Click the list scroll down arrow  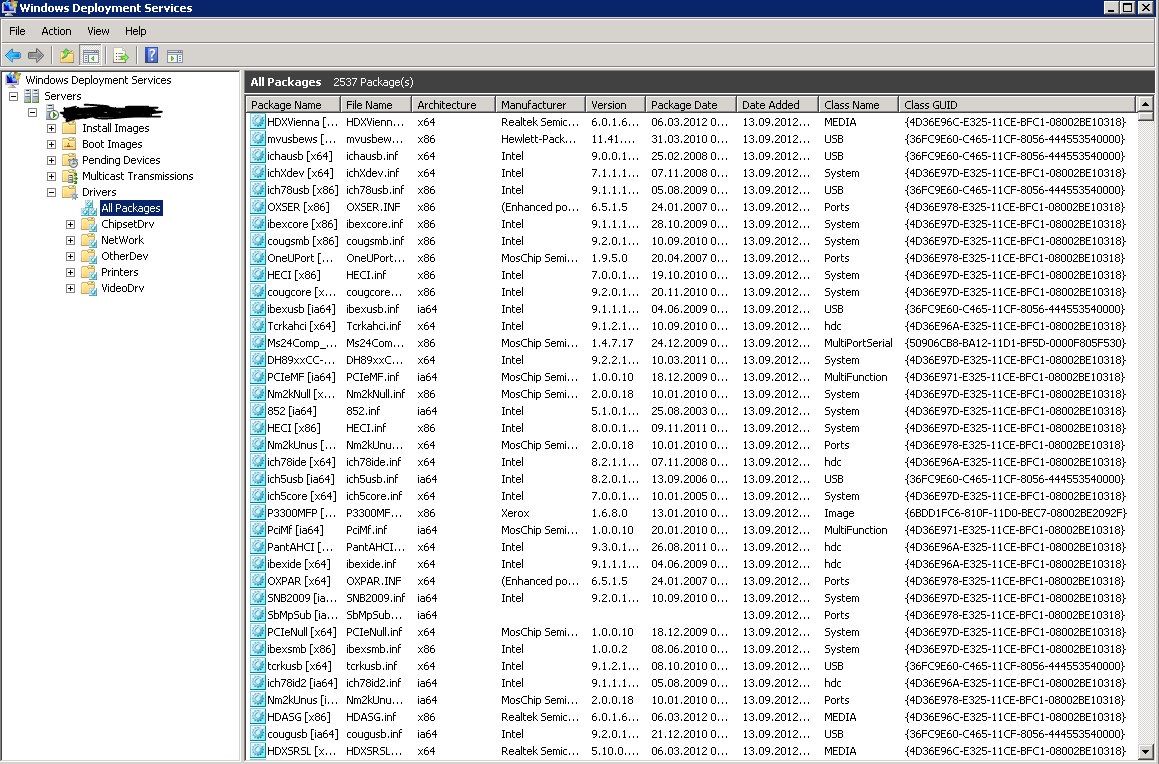coord(1145,751)
